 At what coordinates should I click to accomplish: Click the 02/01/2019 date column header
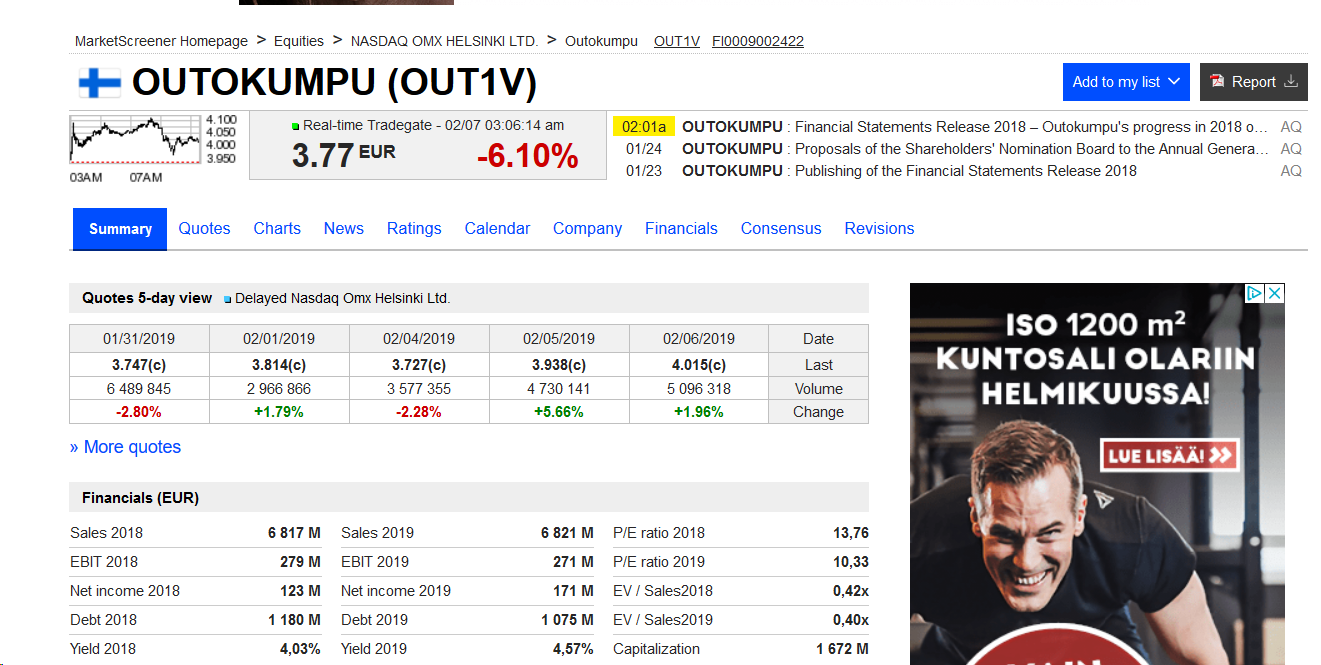[279, 339]
